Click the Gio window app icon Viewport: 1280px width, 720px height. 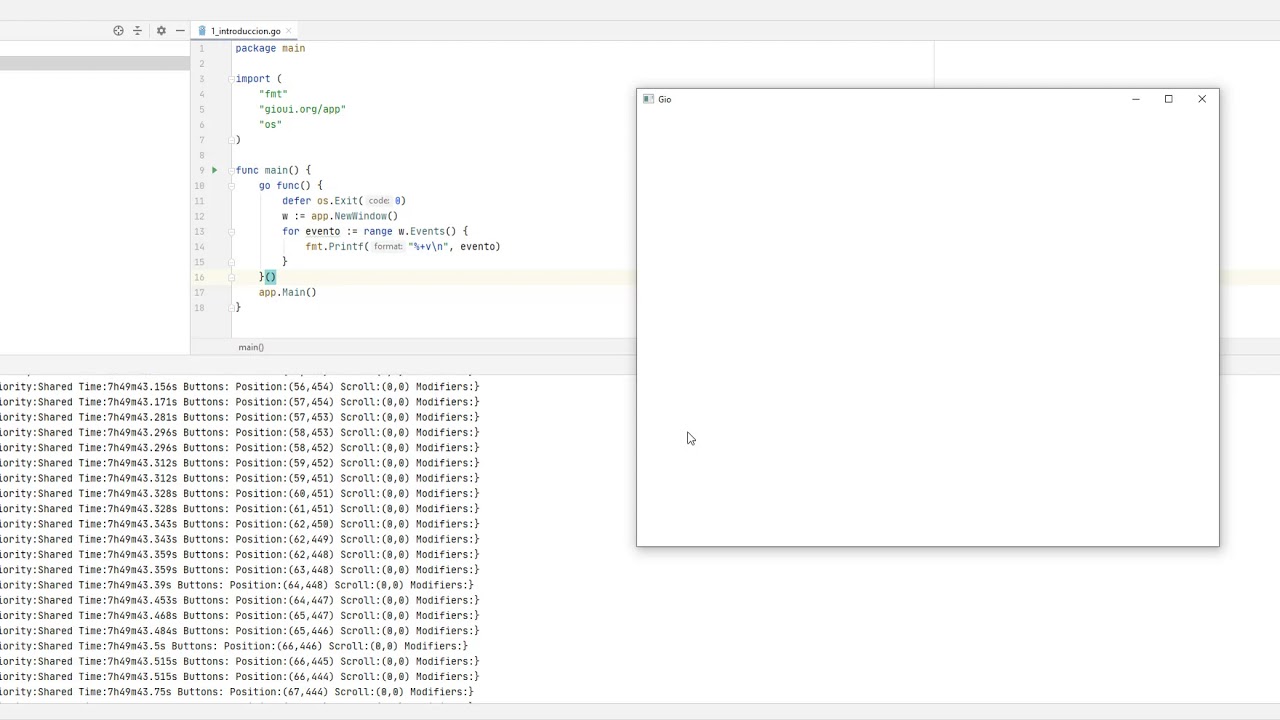[648, 99]
